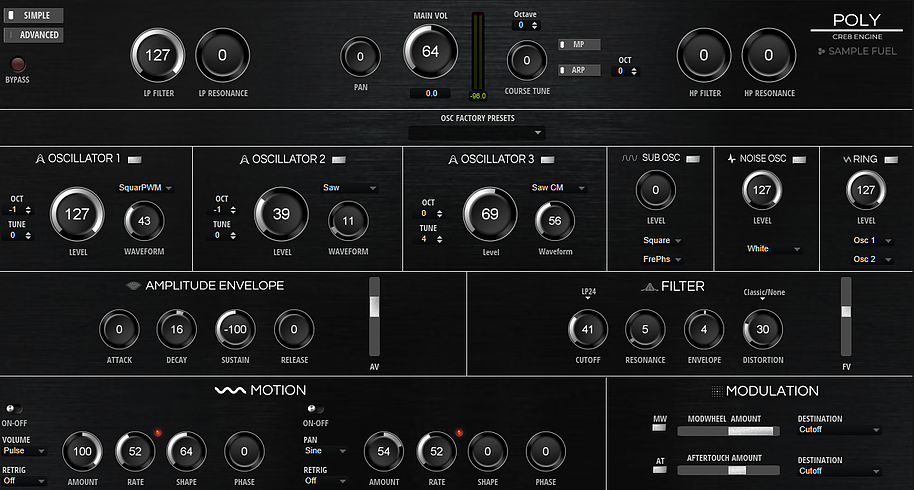The image size is (914, 490).
Task: Click the AV vertical slider
Action: click(374, 316)
